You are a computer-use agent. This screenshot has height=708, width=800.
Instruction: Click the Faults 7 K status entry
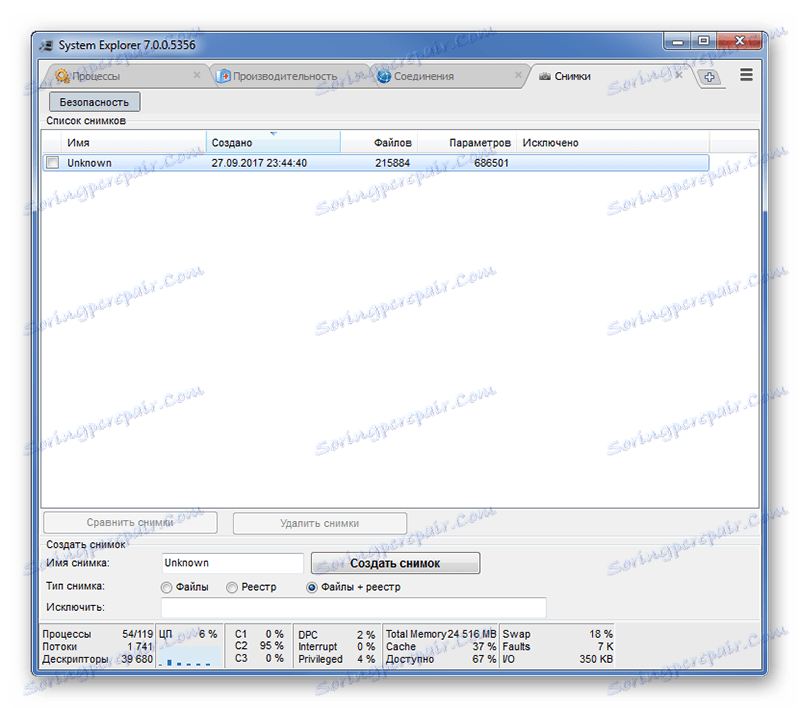(x=558, y=646)
